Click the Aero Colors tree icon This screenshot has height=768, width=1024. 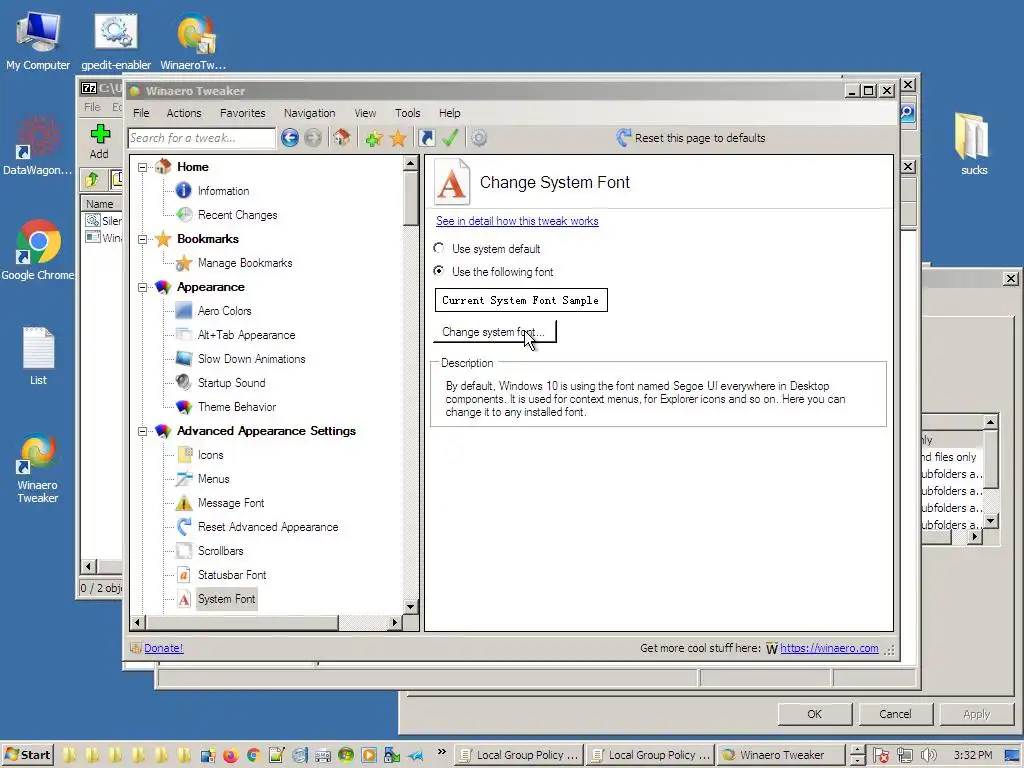[184, 311]
